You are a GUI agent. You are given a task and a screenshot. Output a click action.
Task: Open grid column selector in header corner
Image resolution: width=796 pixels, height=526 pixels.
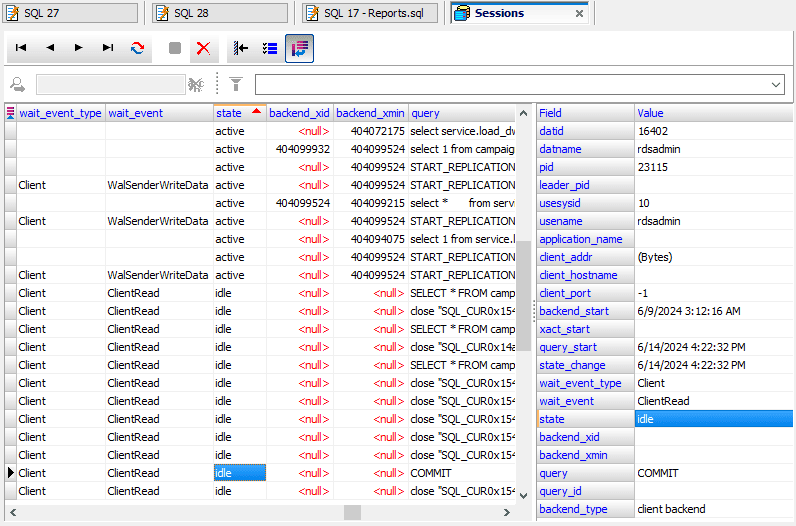click(x=10, y=113)
